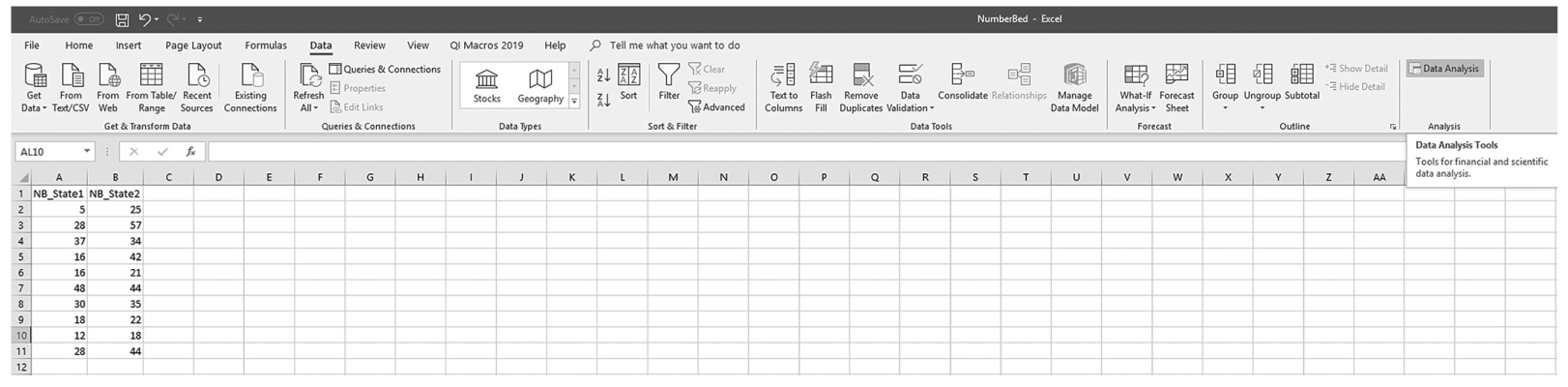
Task: Select the NB_State1 header cell
Action: pos(58,193)
